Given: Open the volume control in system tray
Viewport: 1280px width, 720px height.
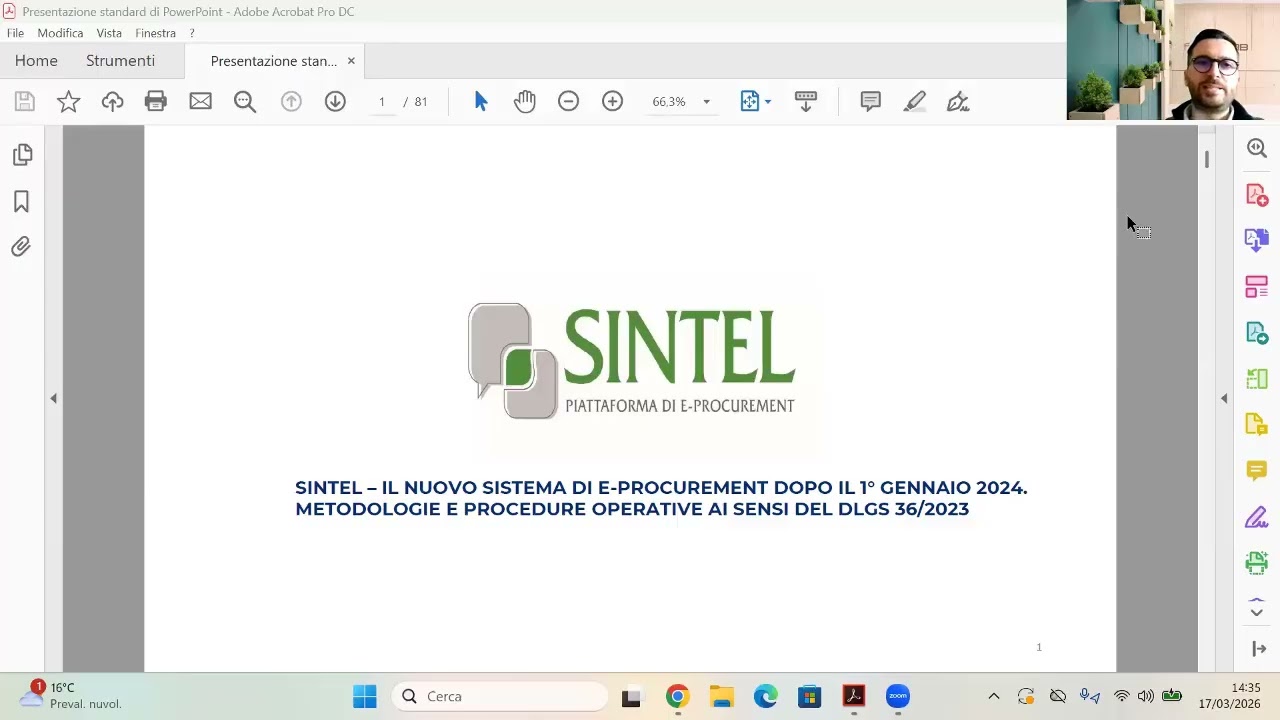Looking at the screenshot, I should pos(1146,696).
